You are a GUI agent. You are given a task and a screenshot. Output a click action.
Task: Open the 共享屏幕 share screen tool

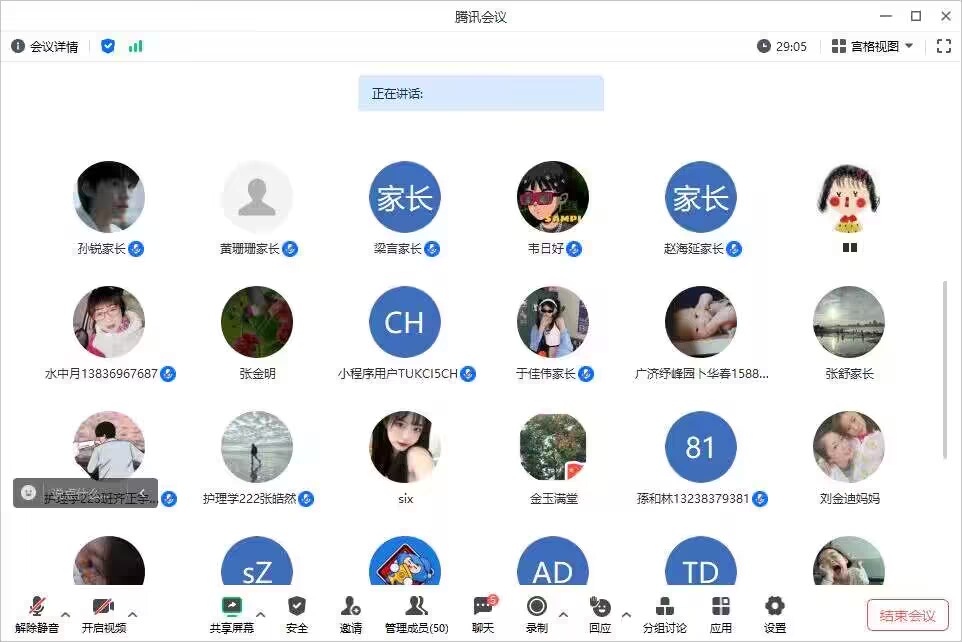pyautogui.click(x=231, y=614)
